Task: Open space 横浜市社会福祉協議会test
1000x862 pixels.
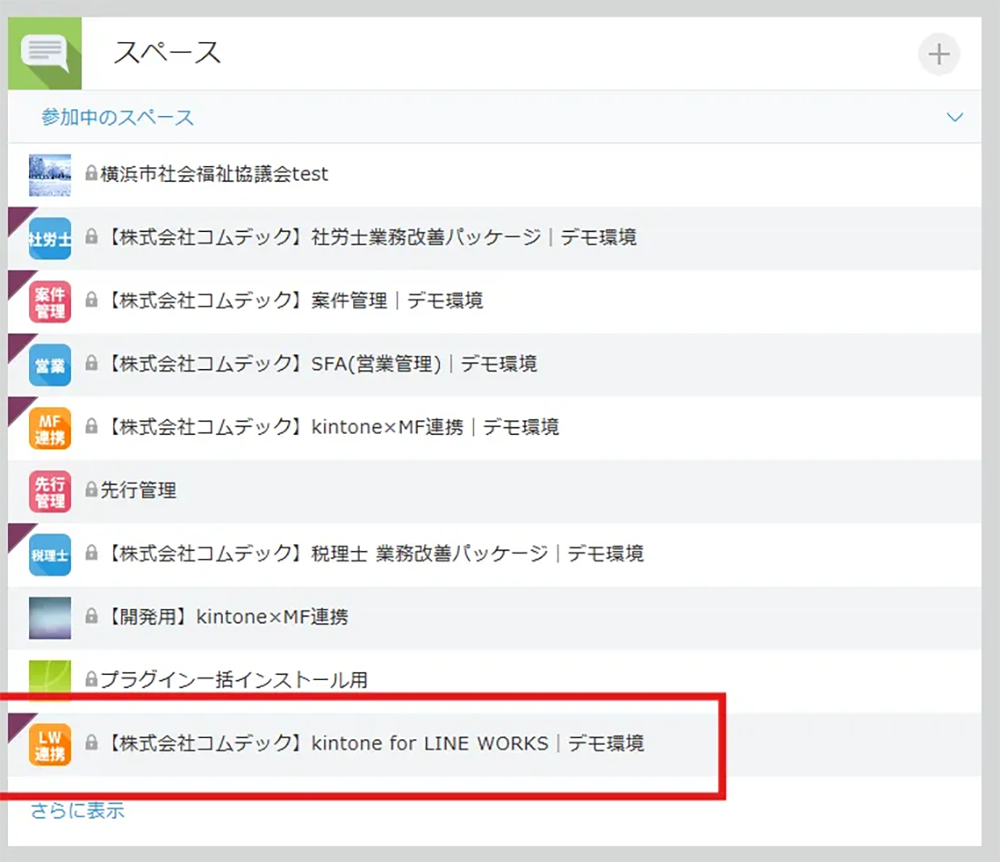Action: click(x=214, y=174)
